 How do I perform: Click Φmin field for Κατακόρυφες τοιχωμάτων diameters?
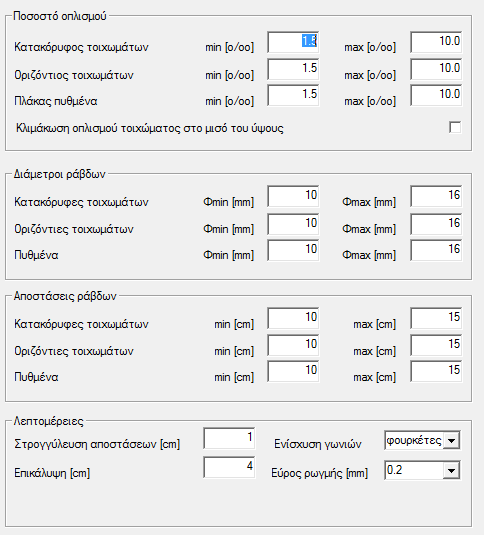pyautogui.click(x=293, y=196)
